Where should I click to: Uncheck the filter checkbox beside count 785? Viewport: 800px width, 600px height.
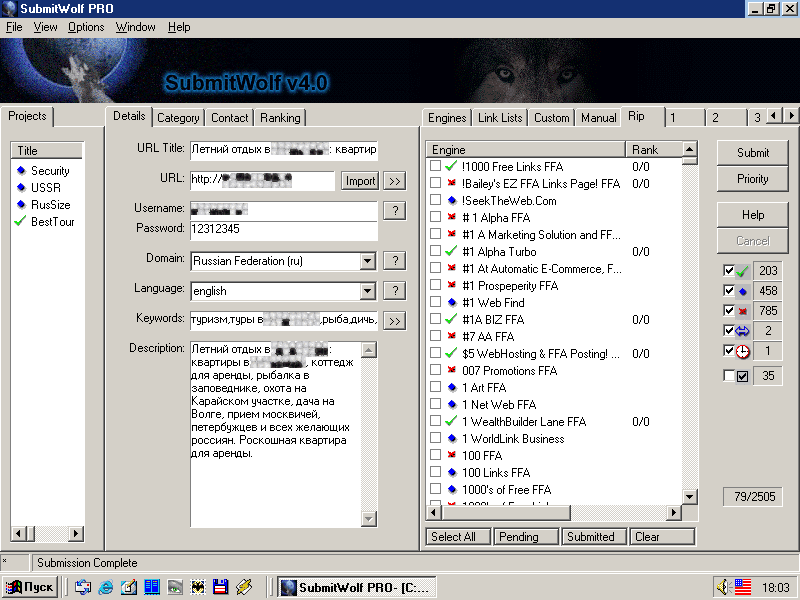click(729, 310)
